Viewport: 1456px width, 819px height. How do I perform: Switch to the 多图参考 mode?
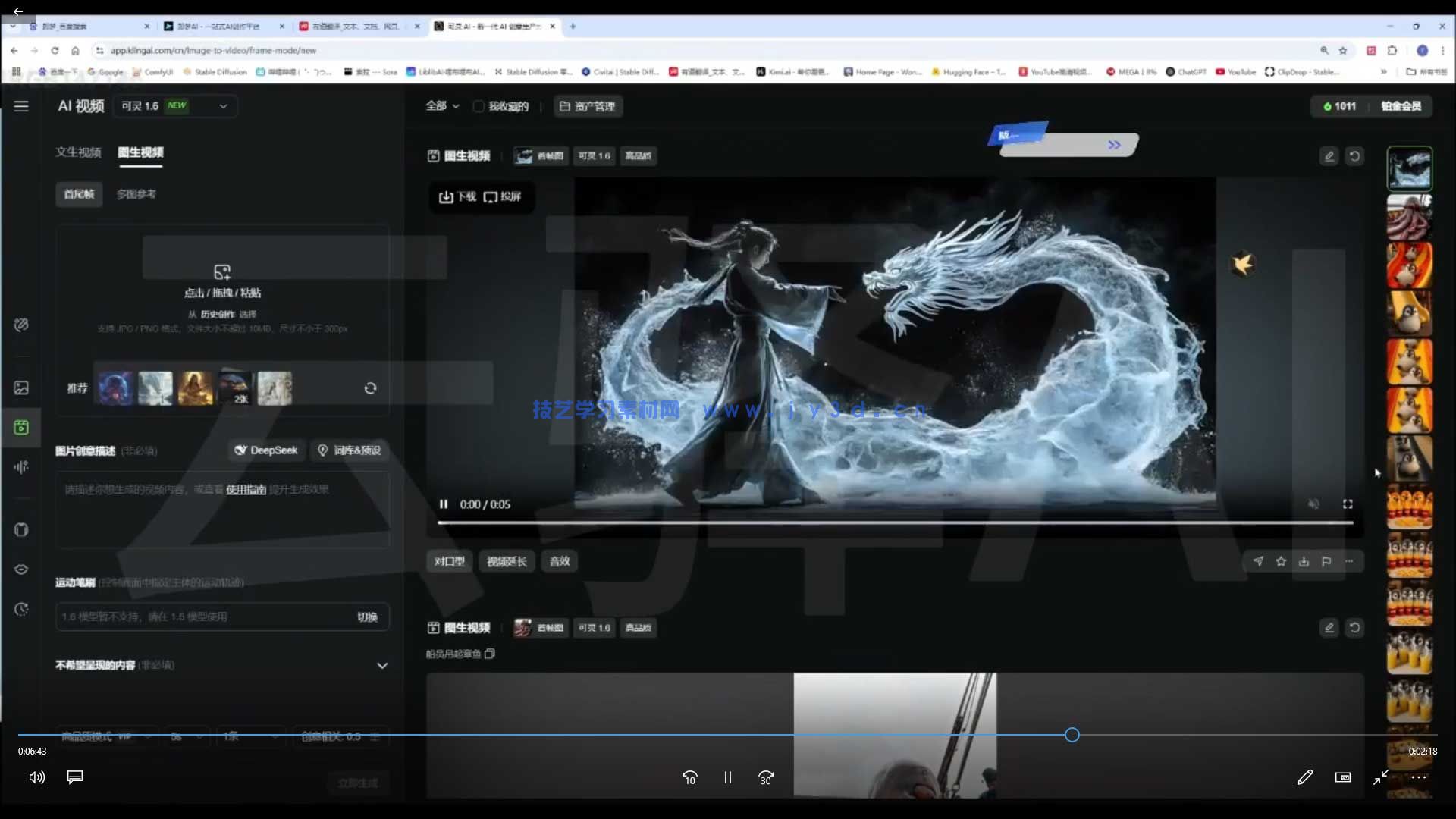136,194
